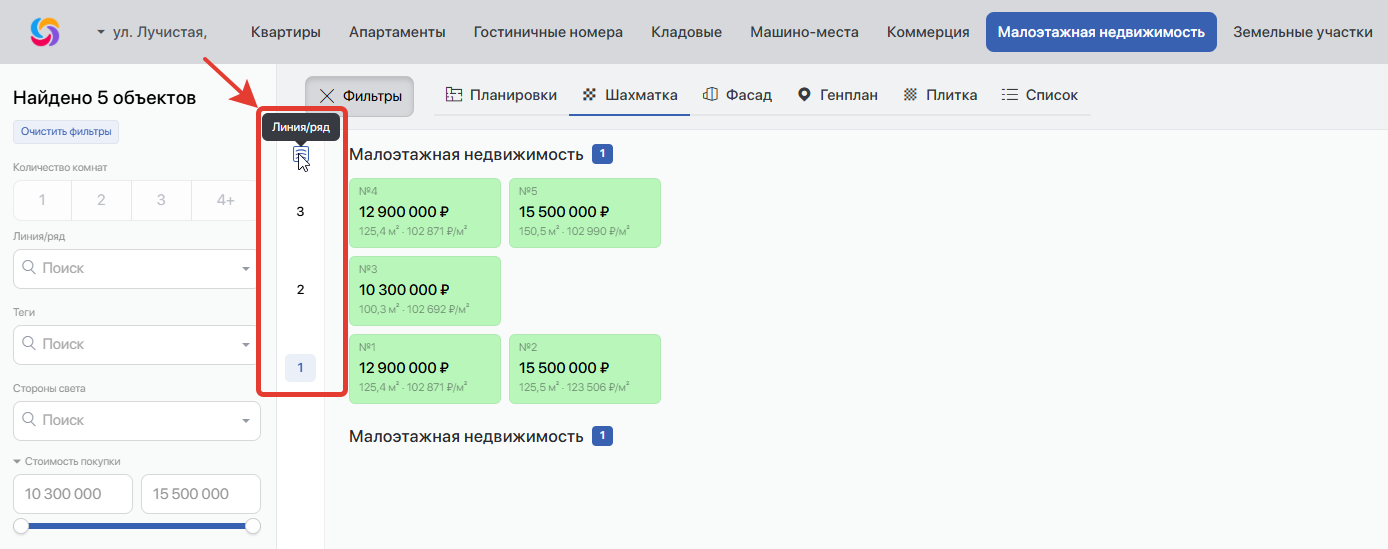Click the Линия/ряд icon above row numbers
The width and height of the screenshot is (1388, 549).
click(x=301, y=155)
